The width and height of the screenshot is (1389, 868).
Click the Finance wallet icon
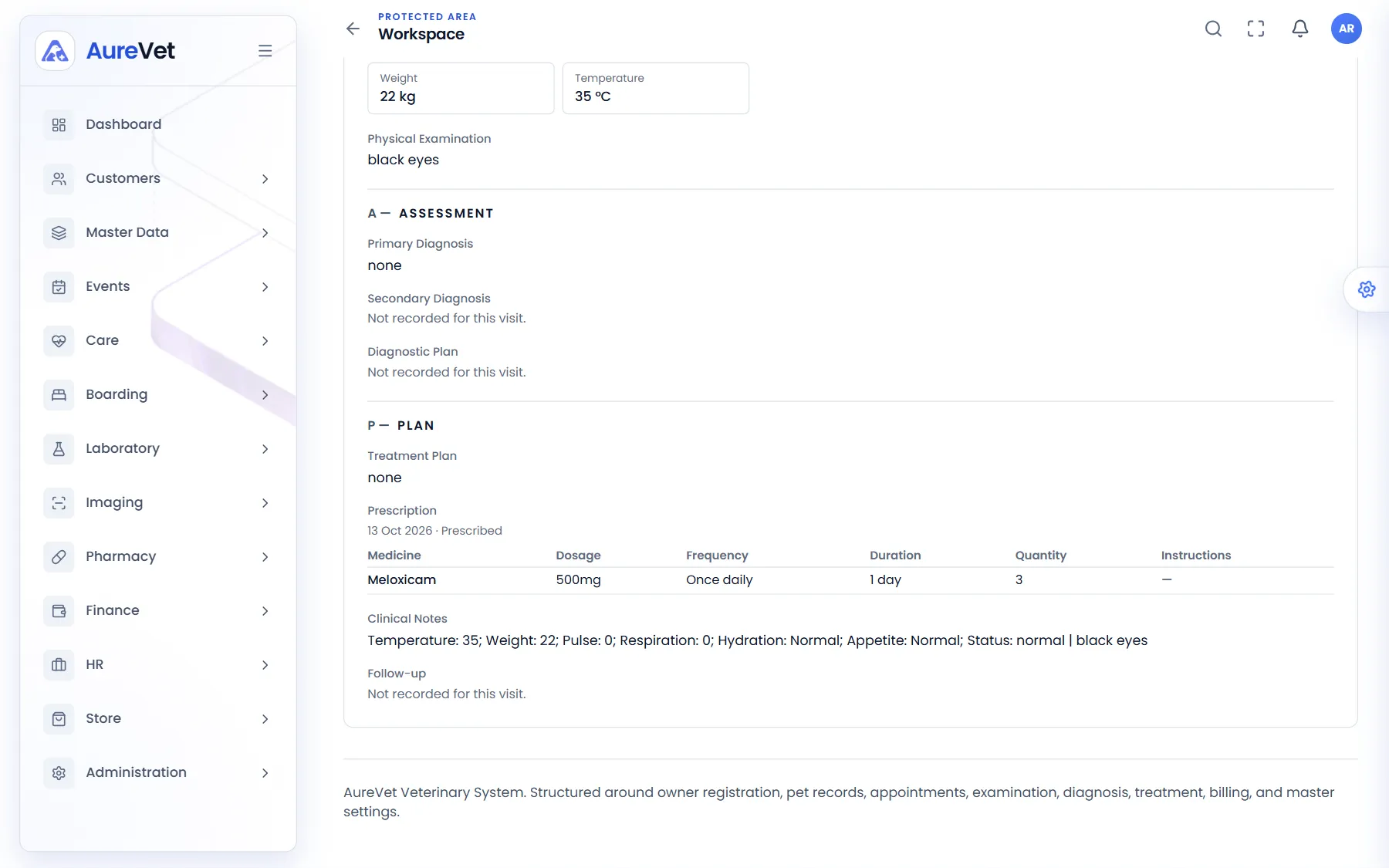[x=59, y=611]
